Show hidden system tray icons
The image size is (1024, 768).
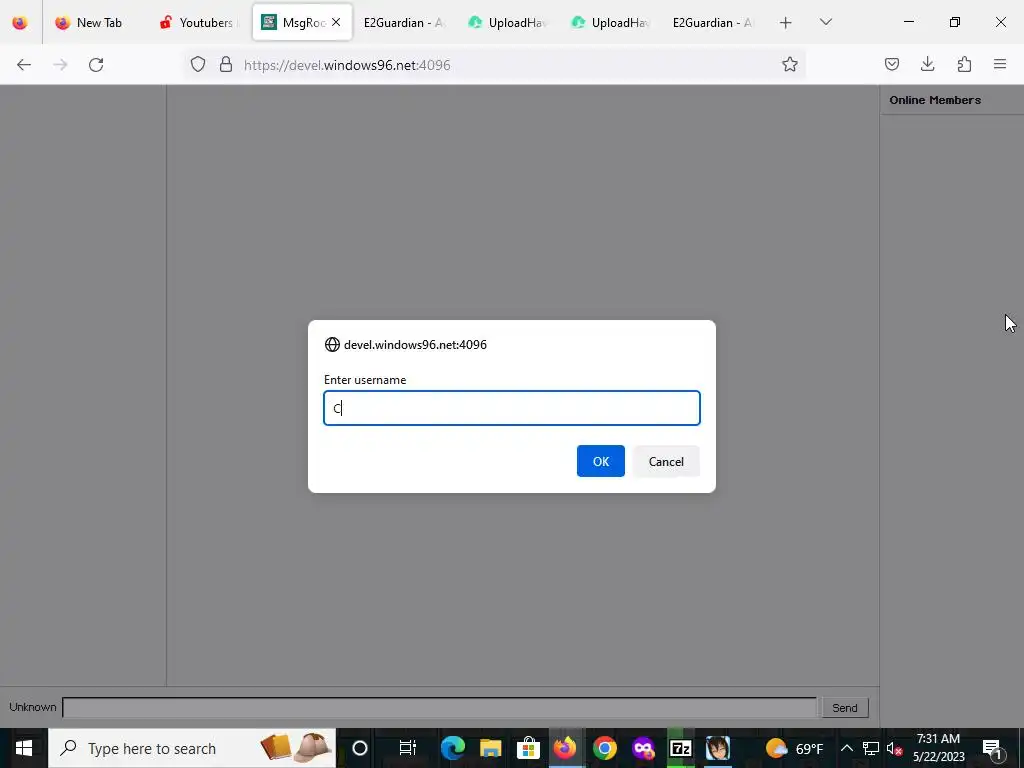click(846, 748)
